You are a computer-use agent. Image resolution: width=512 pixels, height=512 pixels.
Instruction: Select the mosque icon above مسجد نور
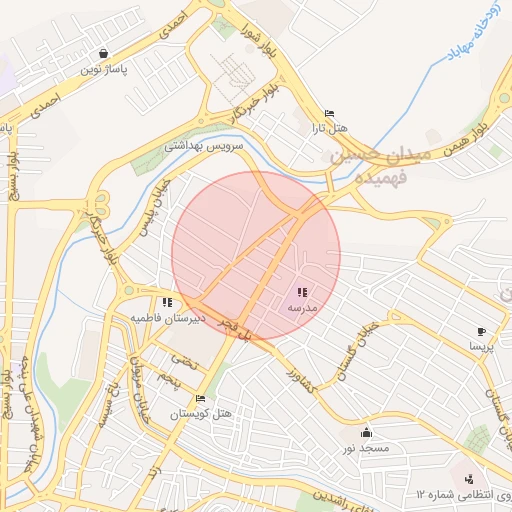coord(366,433)
